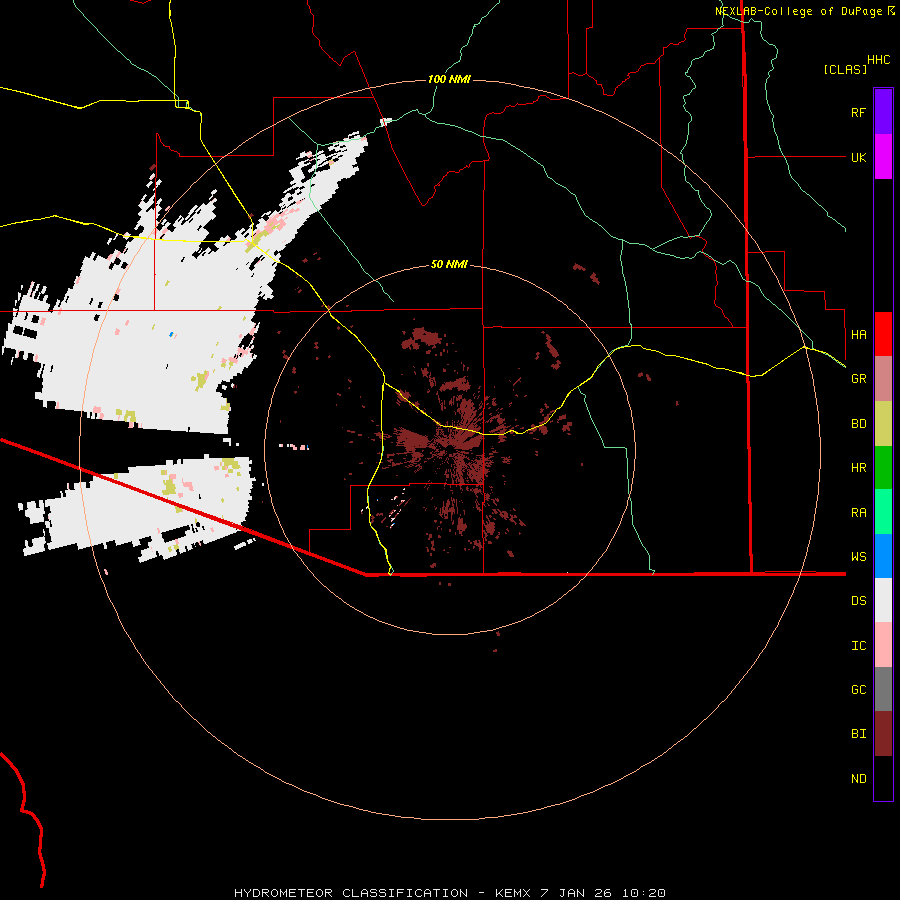Click the 10:20 timestamp
This screenshot has width=900, height=900.
[x=642, y=893]
